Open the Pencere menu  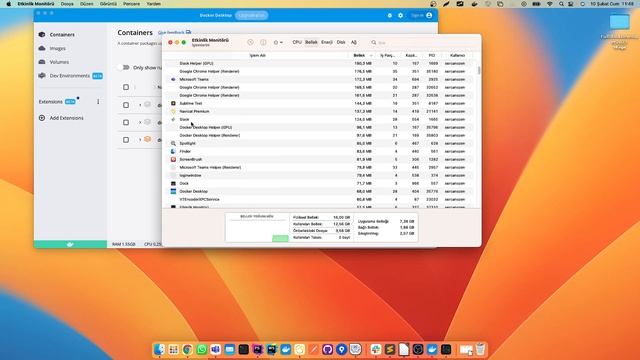[x=131, y=4]
